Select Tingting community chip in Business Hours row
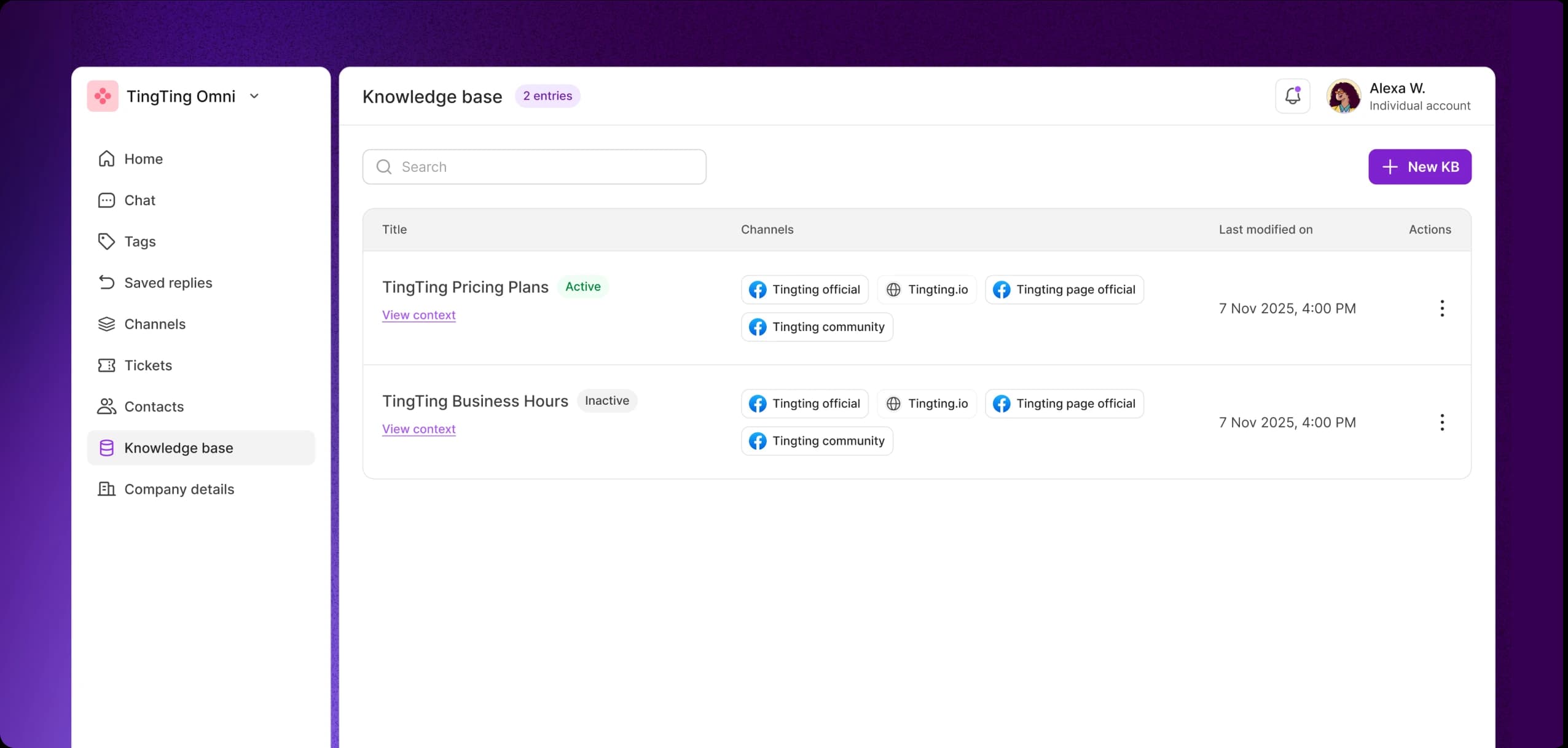Screen dimensions: 1568x748 tap(817, 441)
